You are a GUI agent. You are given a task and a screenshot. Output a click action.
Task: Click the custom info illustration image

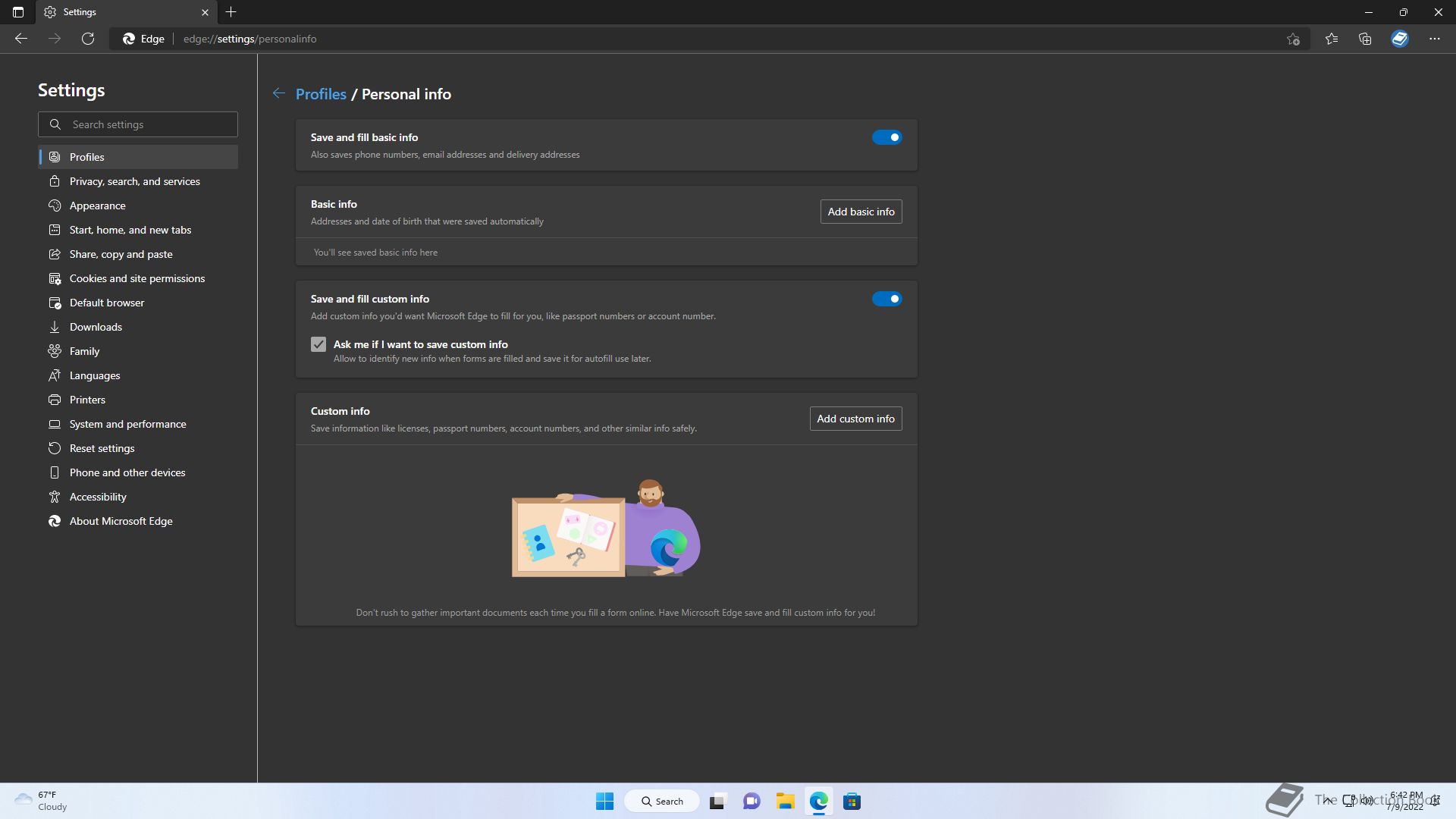(x=606, y=528)
